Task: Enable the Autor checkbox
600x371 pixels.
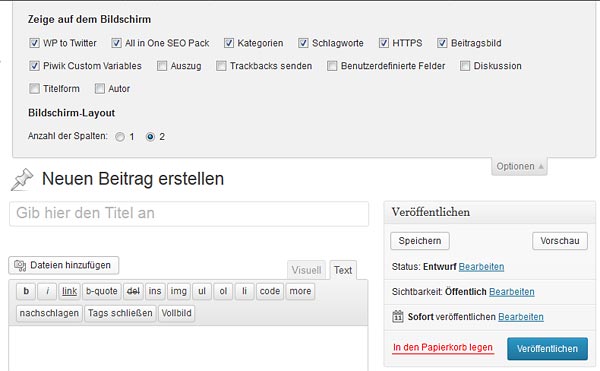Action: coord(99,89)
